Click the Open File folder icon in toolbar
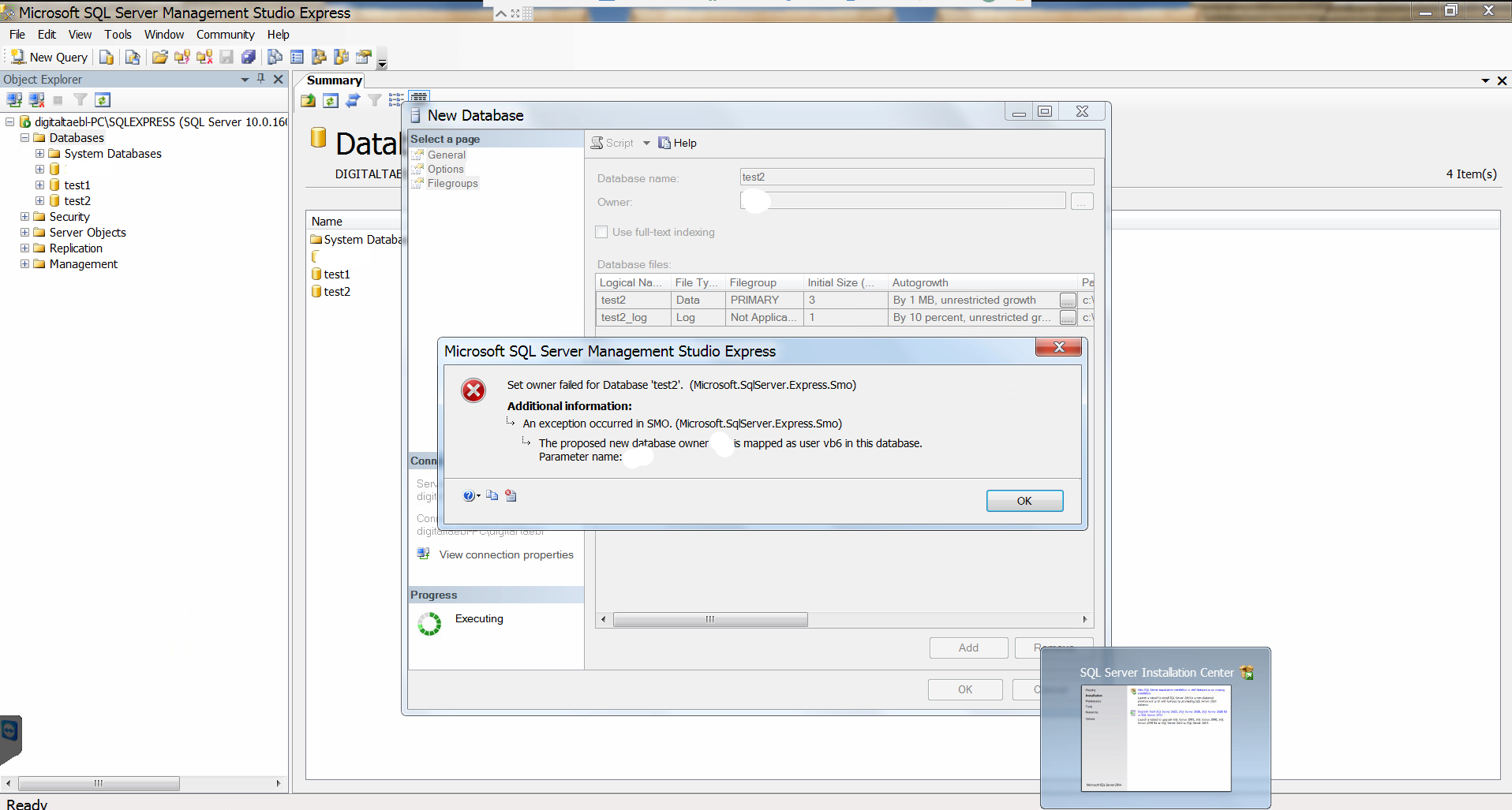This screenshot has width=1512, height=810. click(159, 57)
